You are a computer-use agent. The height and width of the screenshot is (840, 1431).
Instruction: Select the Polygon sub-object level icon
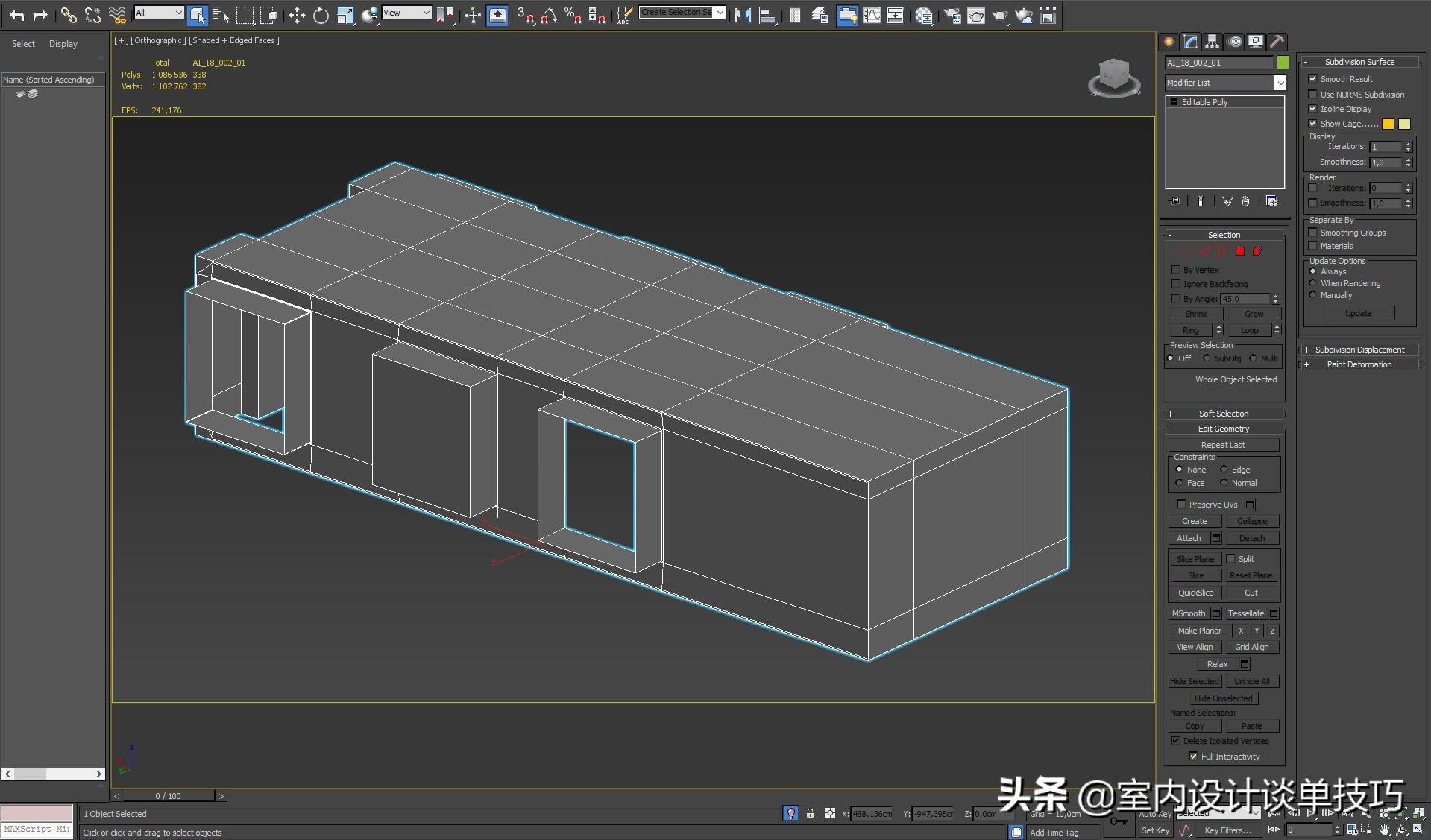pos(1240,252)
